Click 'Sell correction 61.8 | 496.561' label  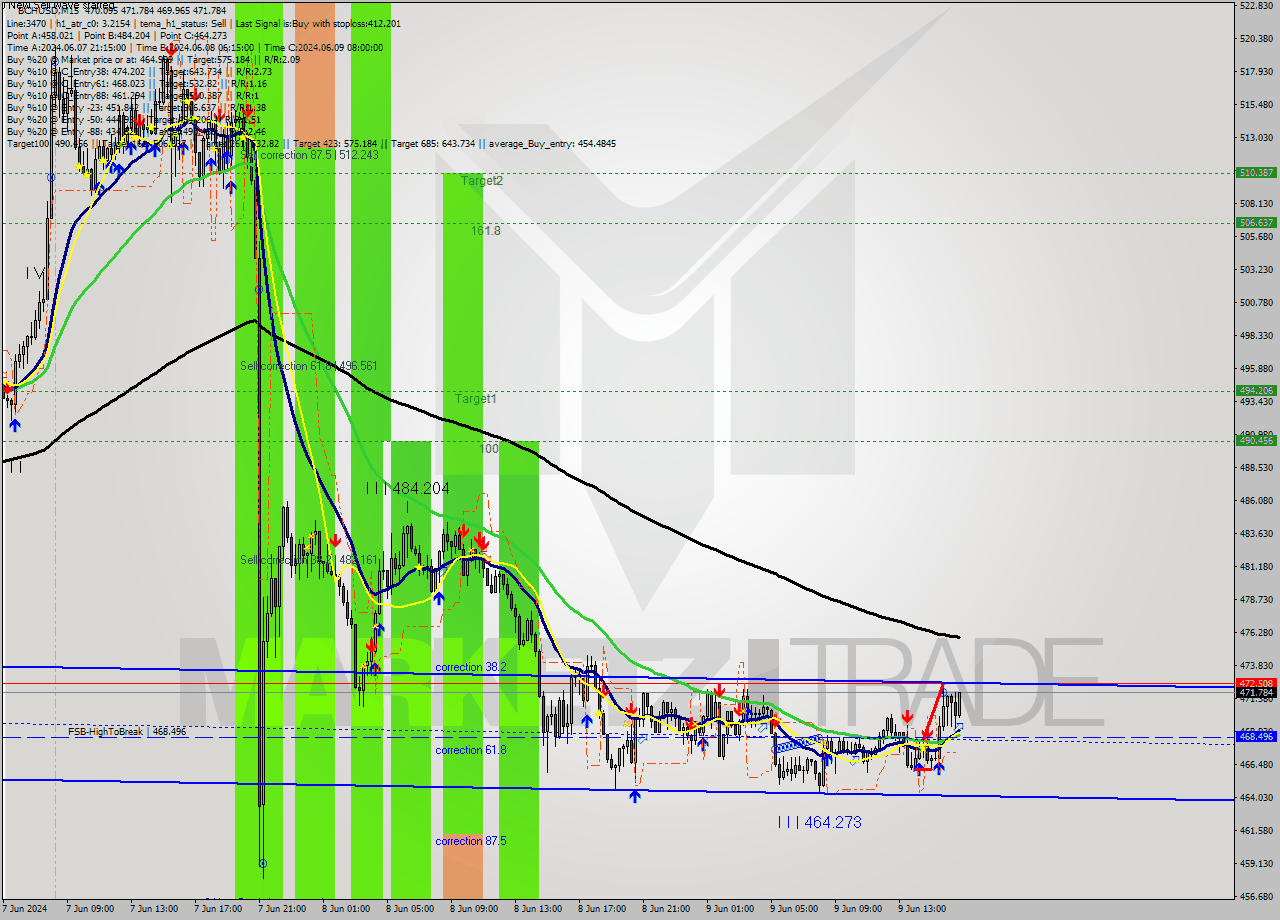[309, 366]
